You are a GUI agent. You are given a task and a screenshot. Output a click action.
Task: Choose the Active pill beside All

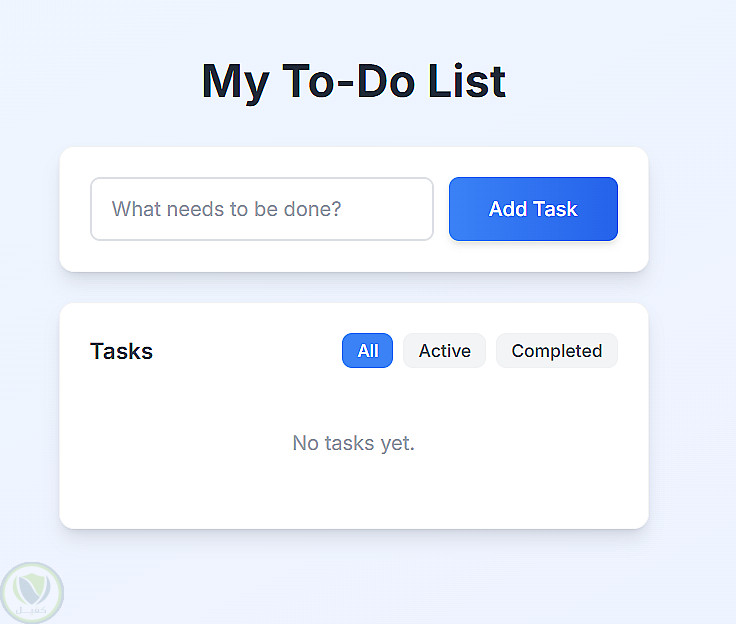point(444,351)
